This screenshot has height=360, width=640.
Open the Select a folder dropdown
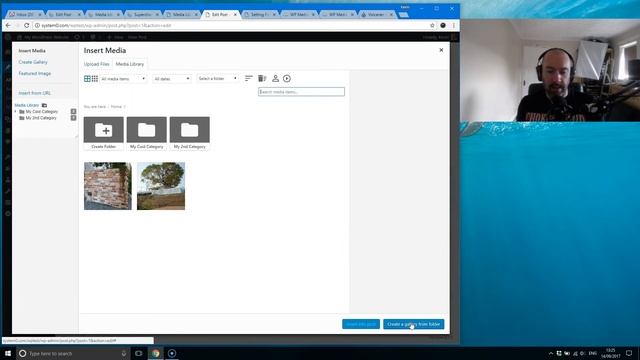218,78
